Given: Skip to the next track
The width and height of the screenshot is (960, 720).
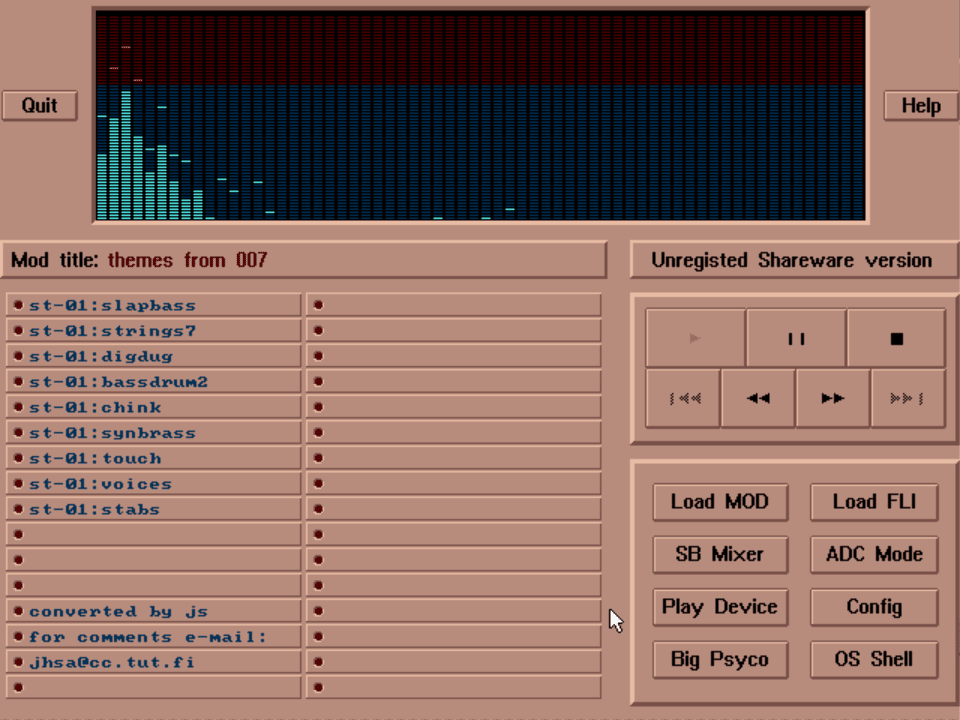Looking at the screenshot, I should 908,398.
